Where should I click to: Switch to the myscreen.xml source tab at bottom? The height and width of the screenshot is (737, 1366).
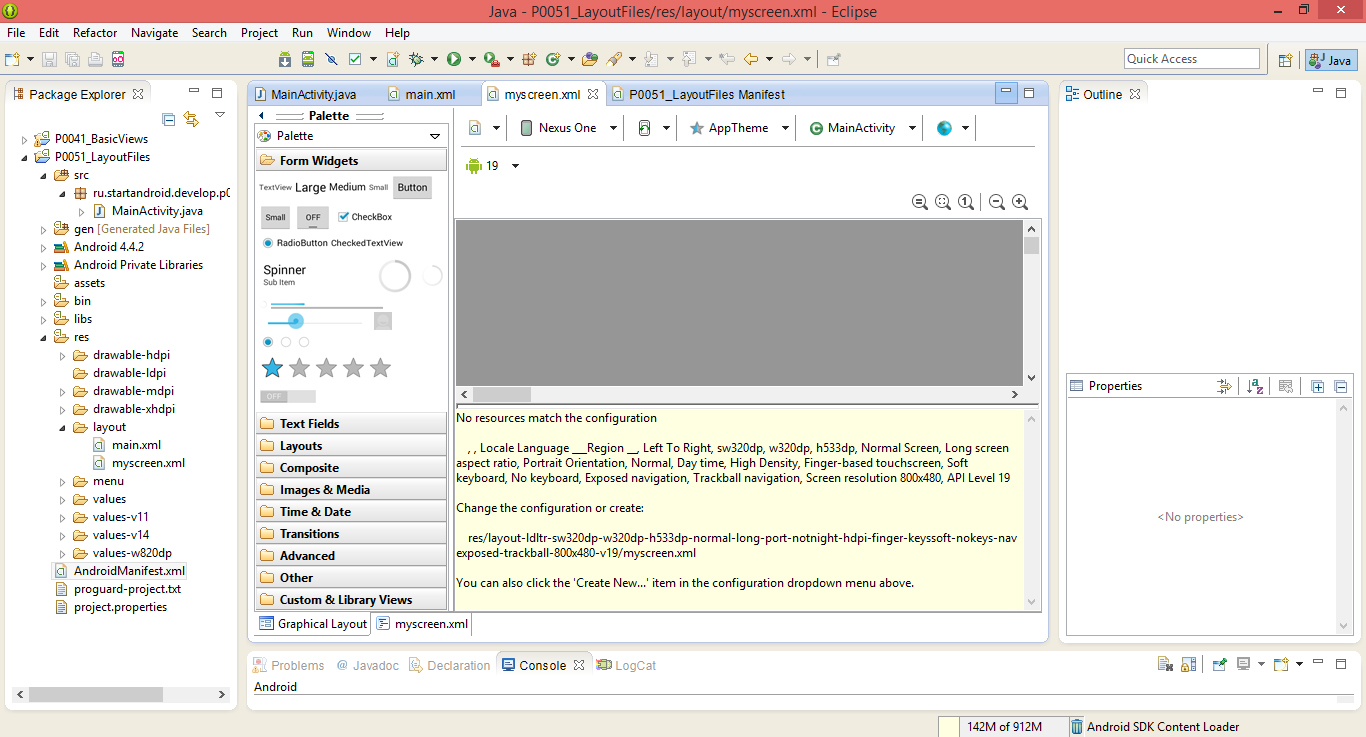pyautogui.click(x=422, y=624)
